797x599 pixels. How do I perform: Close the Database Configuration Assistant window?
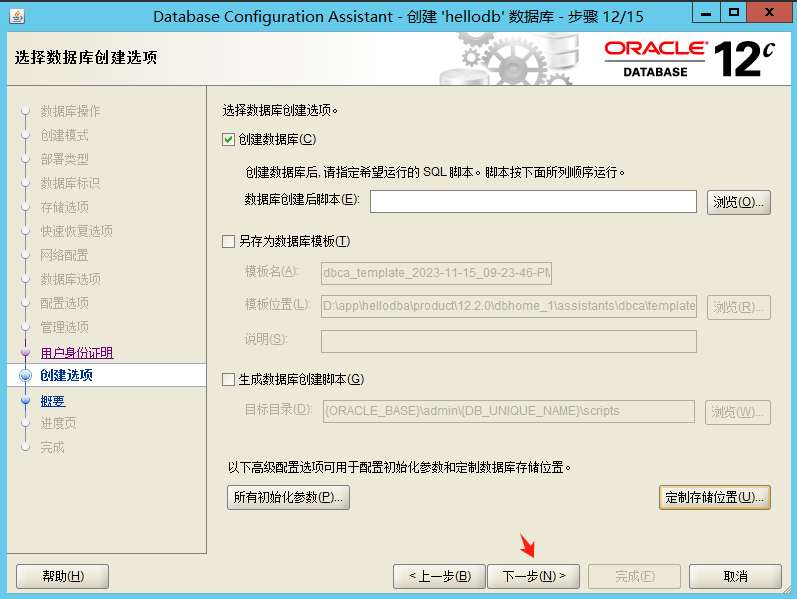point(769,13)
